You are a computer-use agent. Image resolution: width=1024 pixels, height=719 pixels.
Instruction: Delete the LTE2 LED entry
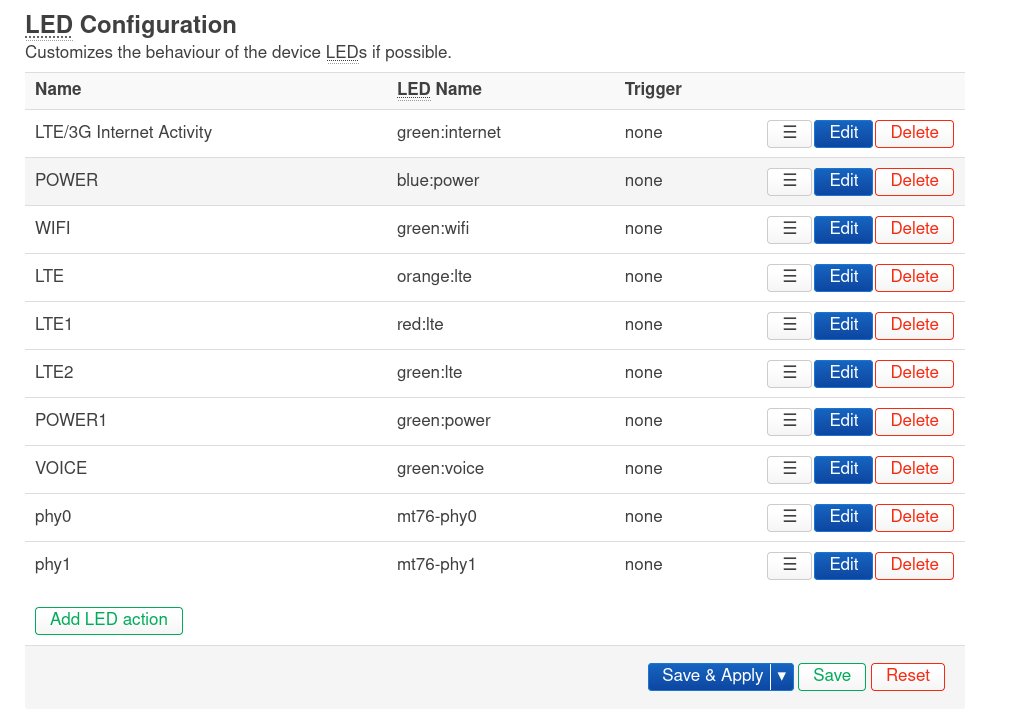tap(914, 373)
